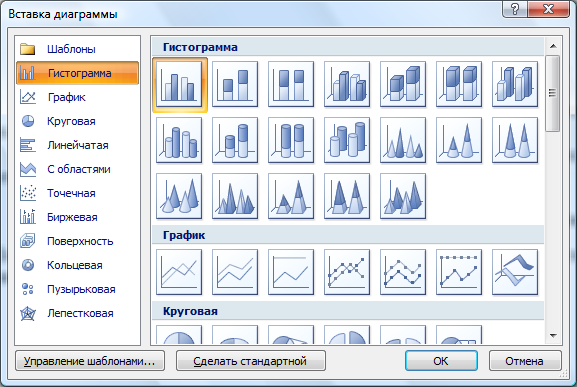Pick the 100% stacked cone chart
The width and height of the screenshot is (577, 387).
tap(515, 140)
